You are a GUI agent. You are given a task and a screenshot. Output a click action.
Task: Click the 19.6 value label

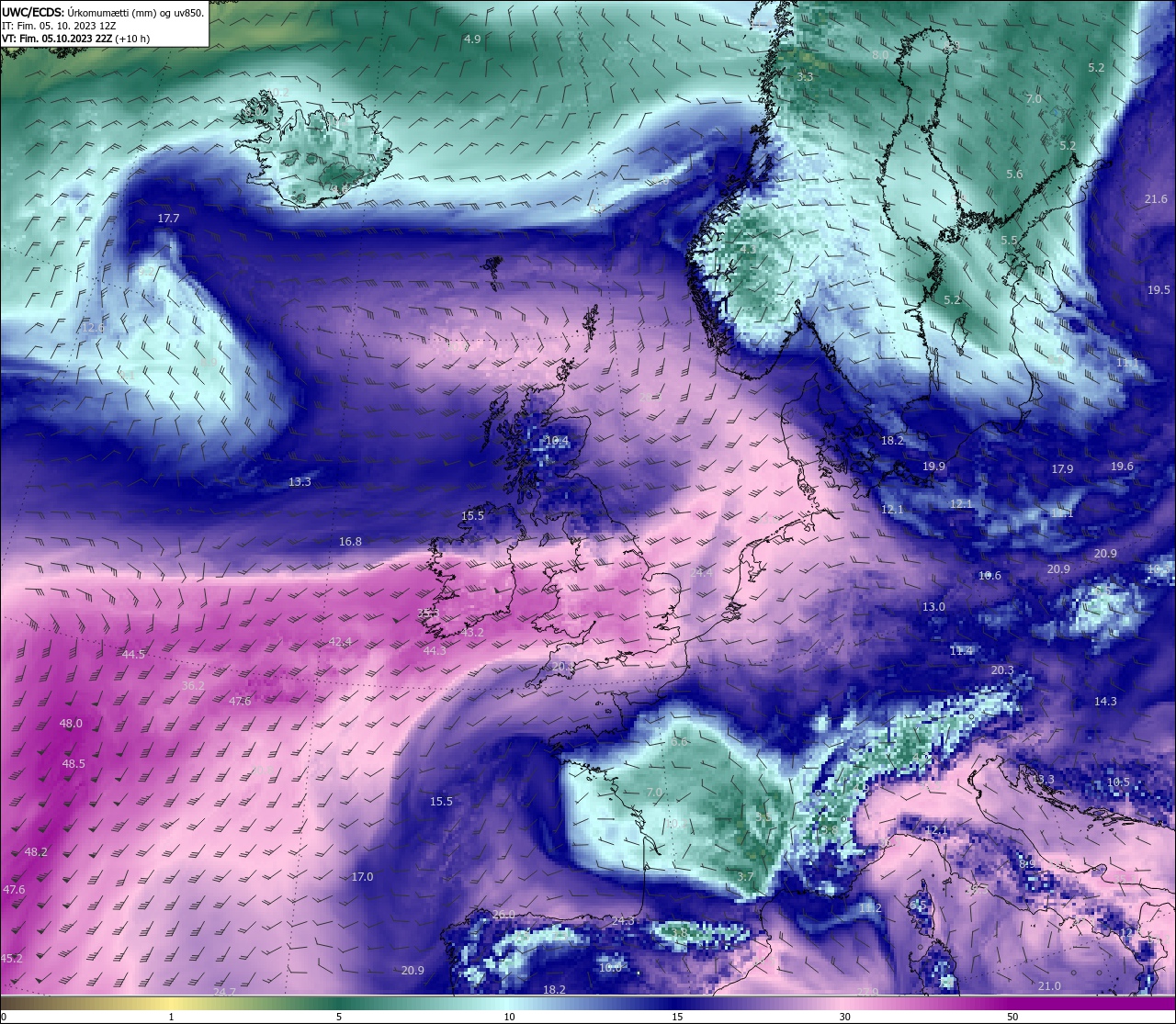[x=1122, y=467]
